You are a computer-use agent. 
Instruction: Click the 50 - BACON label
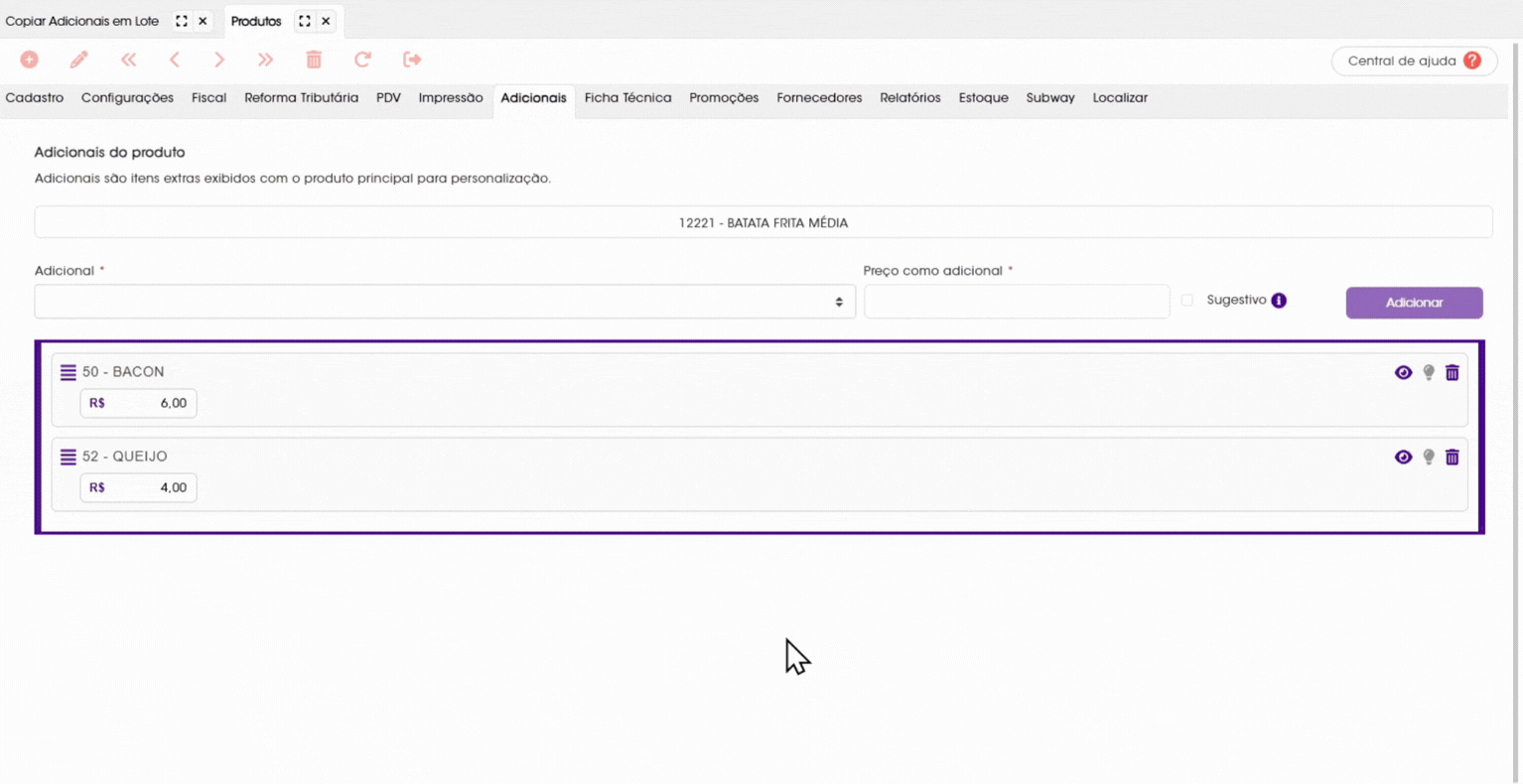pyautogui.click(x=123, y=372)
